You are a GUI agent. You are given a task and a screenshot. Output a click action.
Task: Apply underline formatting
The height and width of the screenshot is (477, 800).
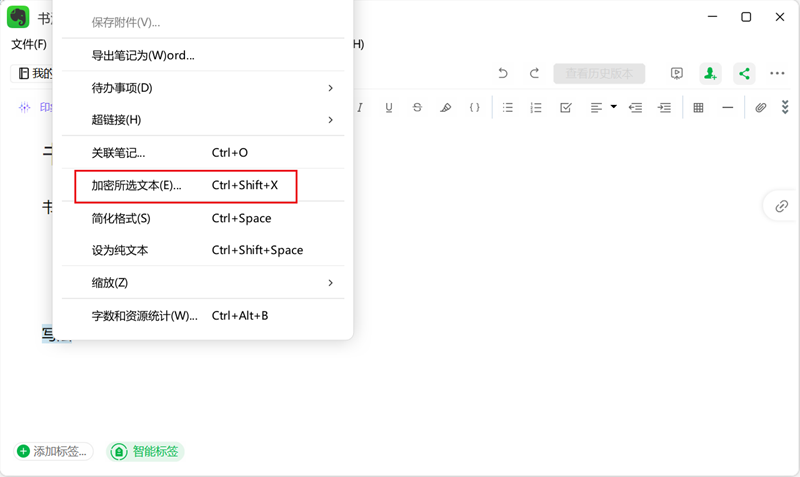point(389,108)
